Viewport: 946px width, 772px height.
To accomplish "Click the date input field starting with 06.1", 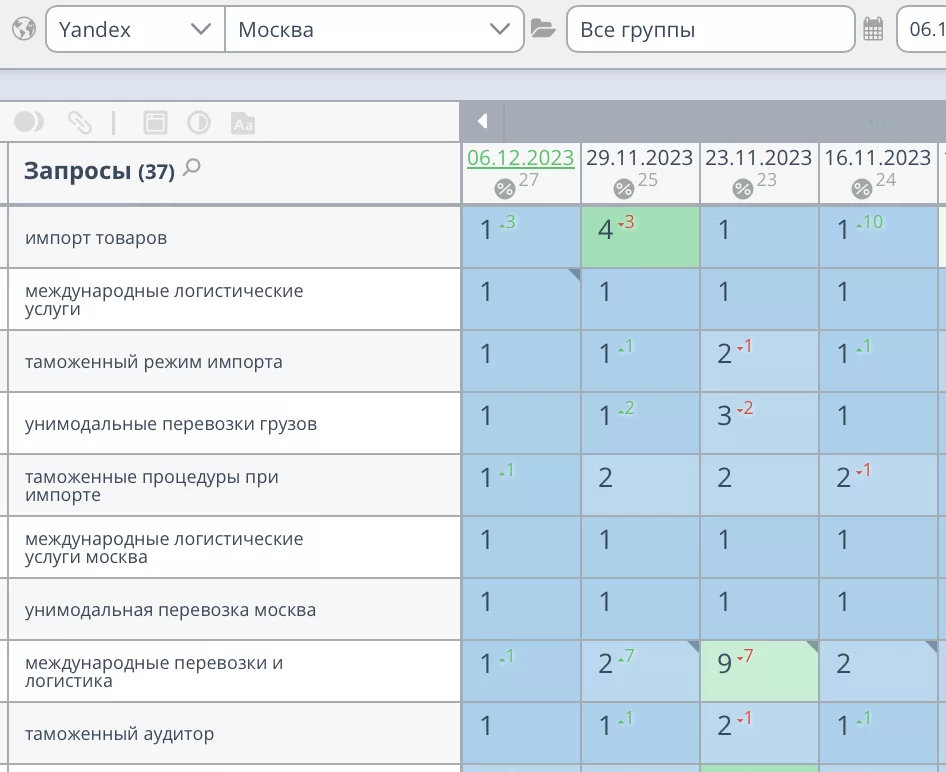I will [922, 30].
